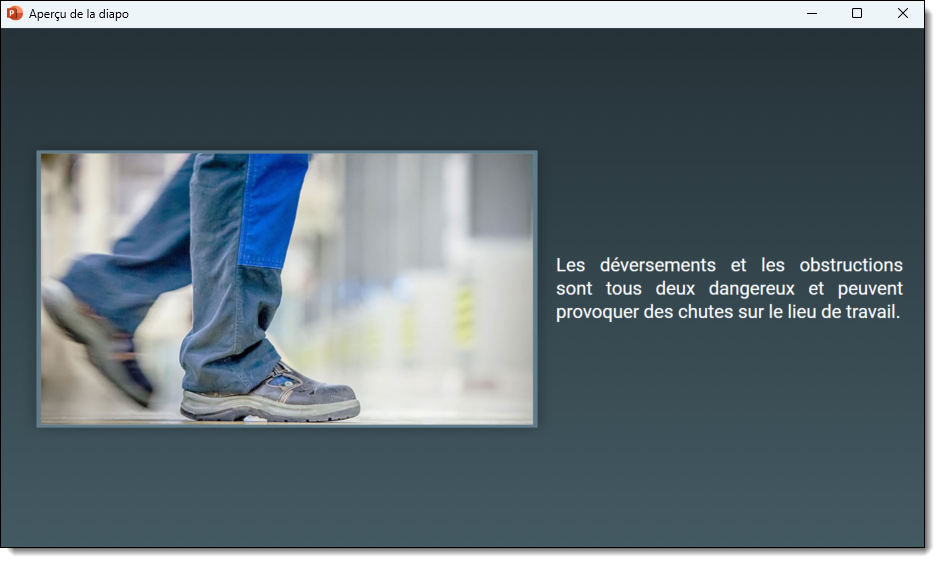The image size is (940, 563).
Task: Click the blurred rear foot in the photo
Action: [x=95, y=340]
